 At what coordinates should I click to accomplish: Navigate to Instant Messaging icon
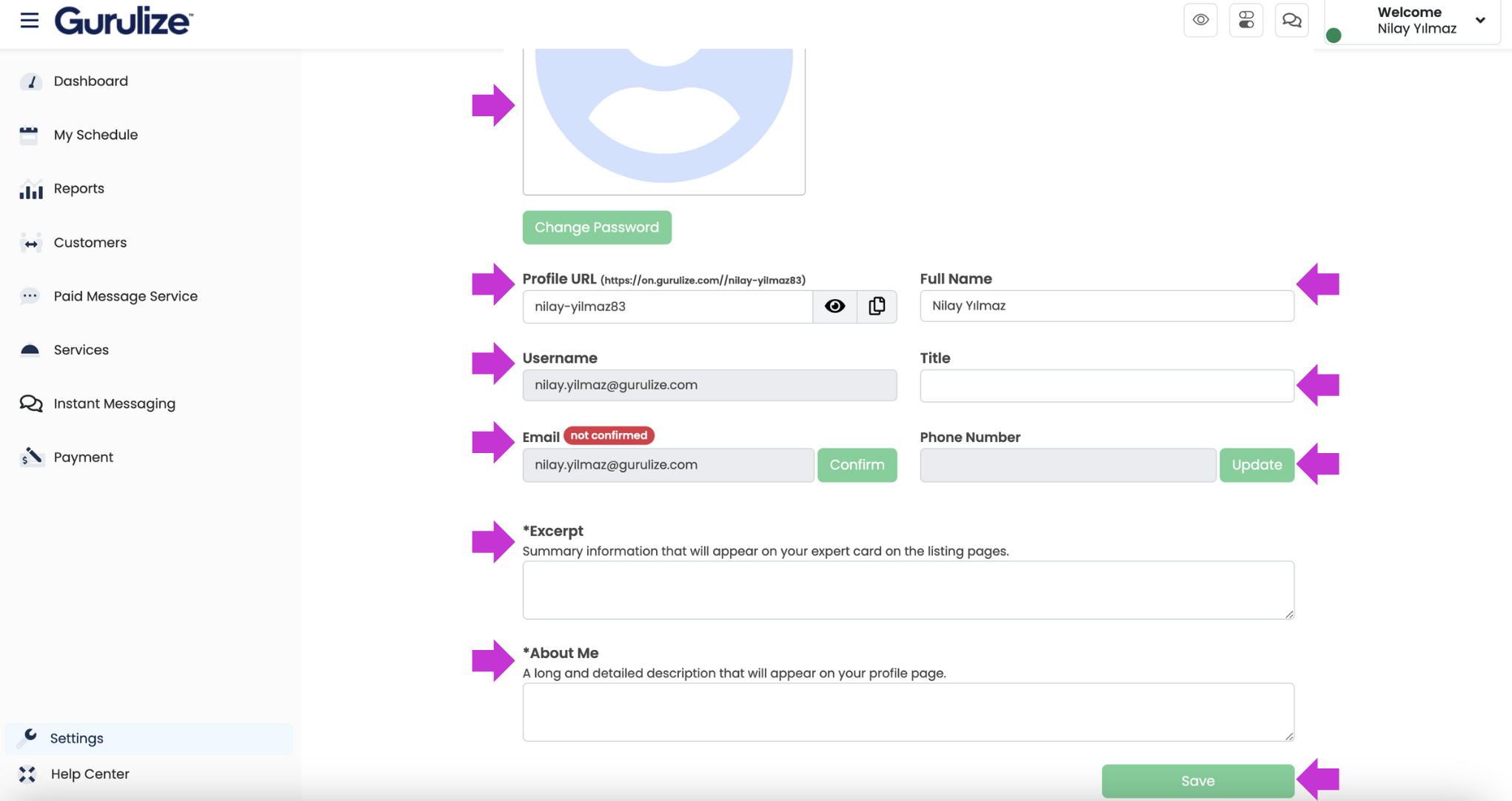pyautogui.click(x=30, y=403)
